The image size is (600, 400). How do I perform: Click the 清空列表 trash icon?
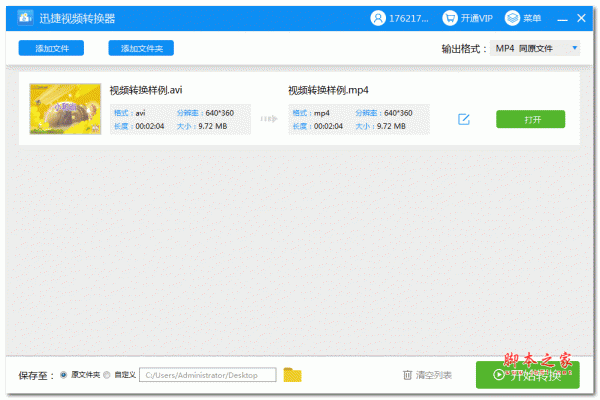408,375
